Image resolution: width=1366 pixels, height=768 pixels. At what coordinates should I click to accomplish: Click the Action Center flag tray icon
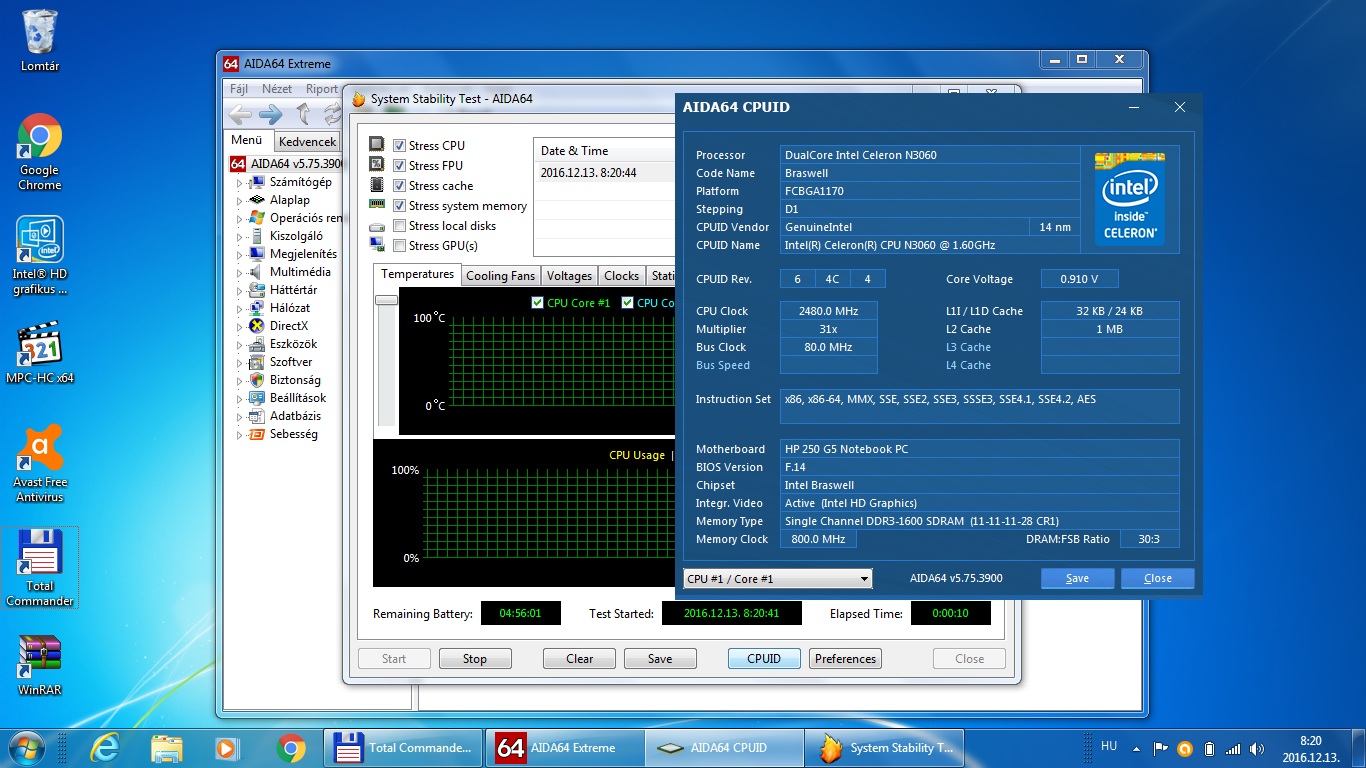1161,748
